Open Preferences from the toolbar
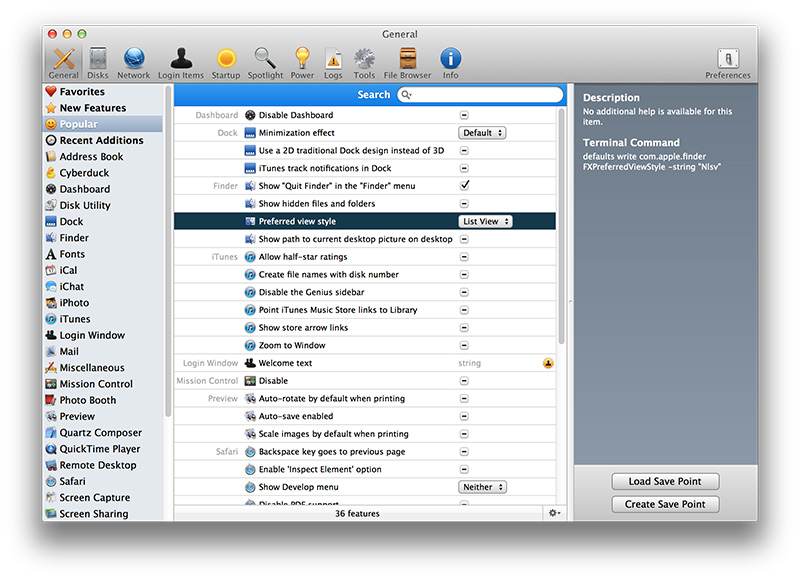The width and height of the screenshot is (800, 580). tap(727, 62)
